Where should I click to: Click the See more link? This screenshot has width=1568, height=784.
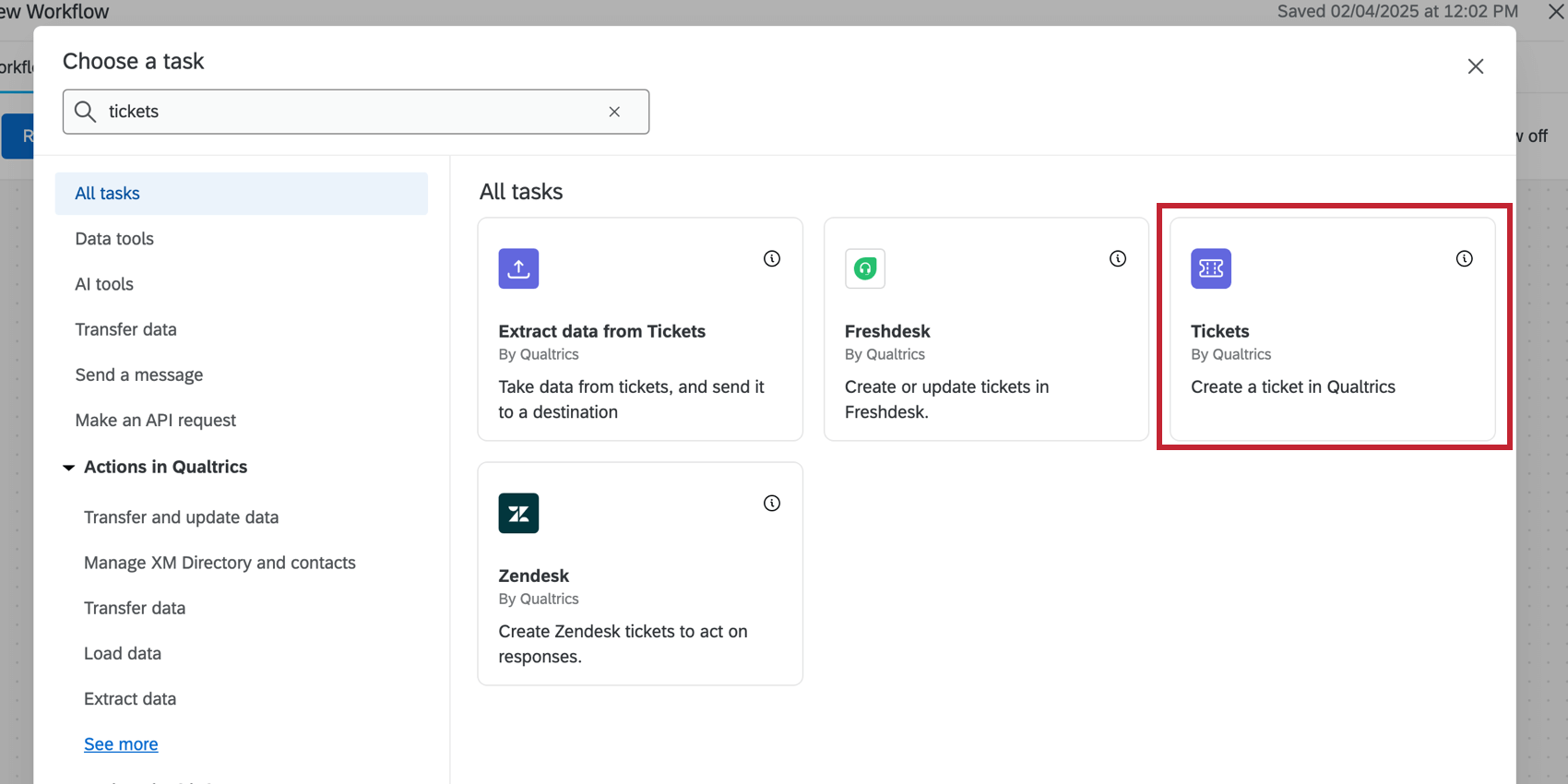coord(121,744)
